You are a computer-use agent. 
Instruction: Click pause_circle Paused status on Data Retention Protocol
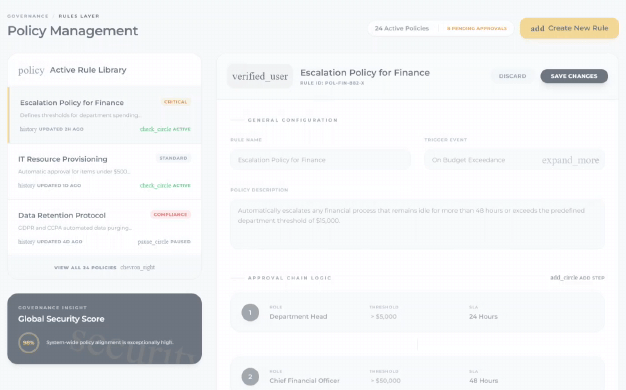click(x=164, y=242)
